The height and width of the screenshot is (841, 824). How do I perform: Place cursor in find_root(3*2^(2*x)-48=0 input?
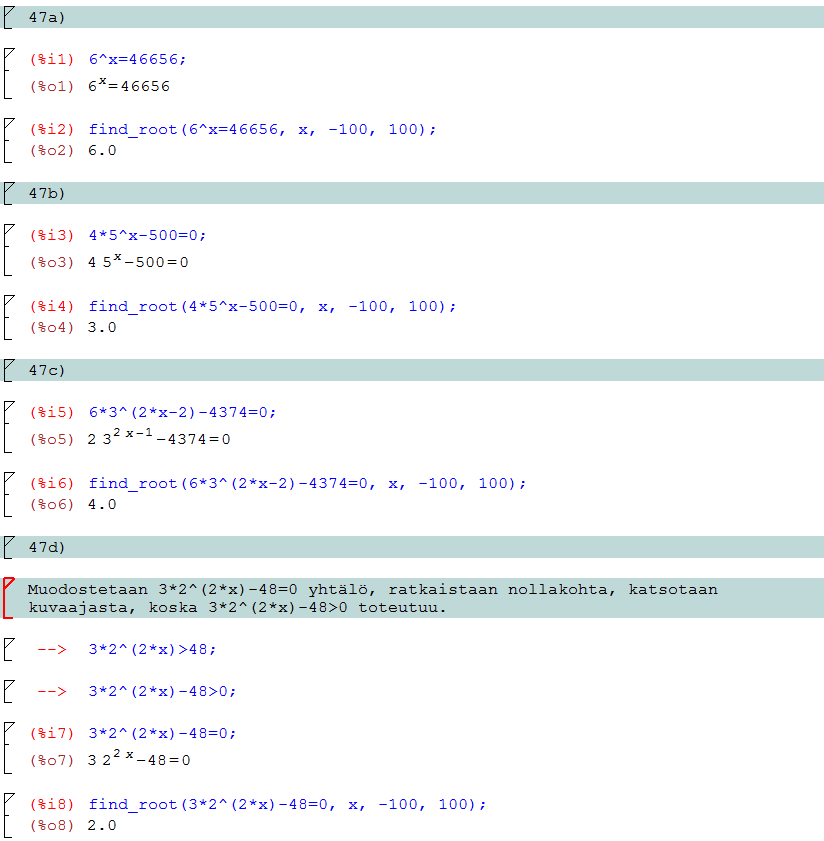pyautogui.click(x=287, y=805)
